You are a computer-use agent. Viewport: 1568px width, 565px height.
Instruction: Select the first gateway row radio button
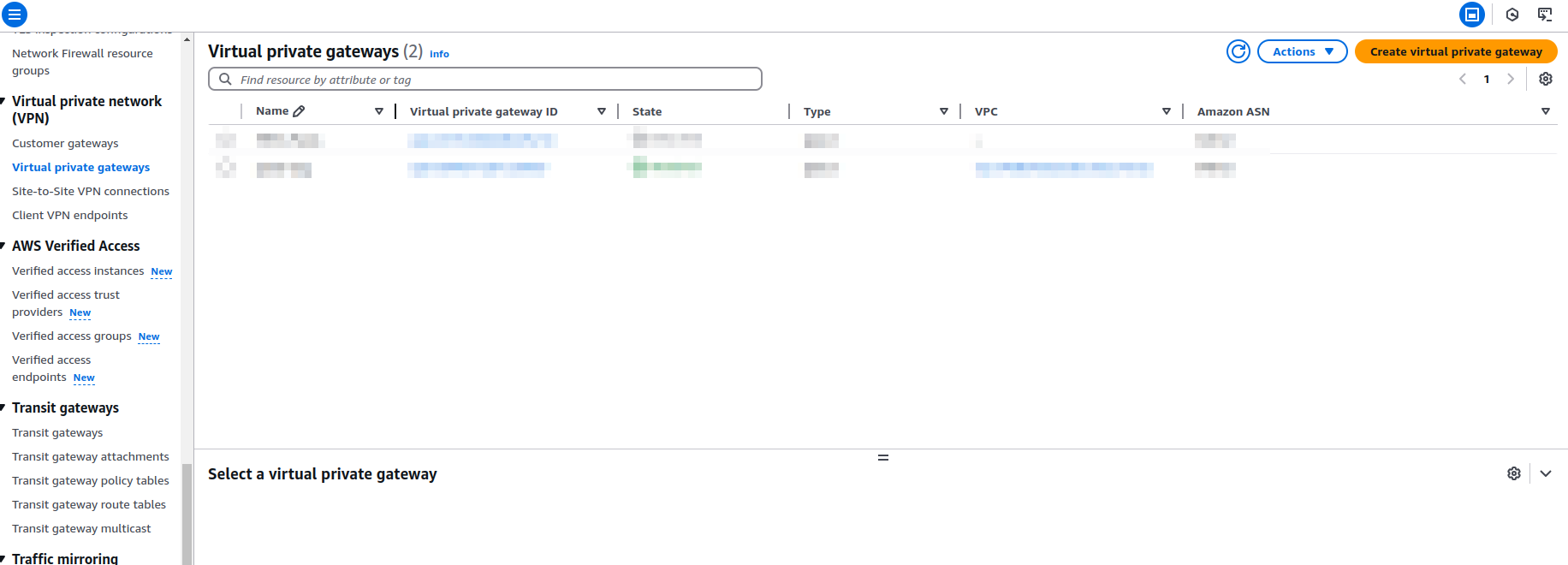[226, 140]
